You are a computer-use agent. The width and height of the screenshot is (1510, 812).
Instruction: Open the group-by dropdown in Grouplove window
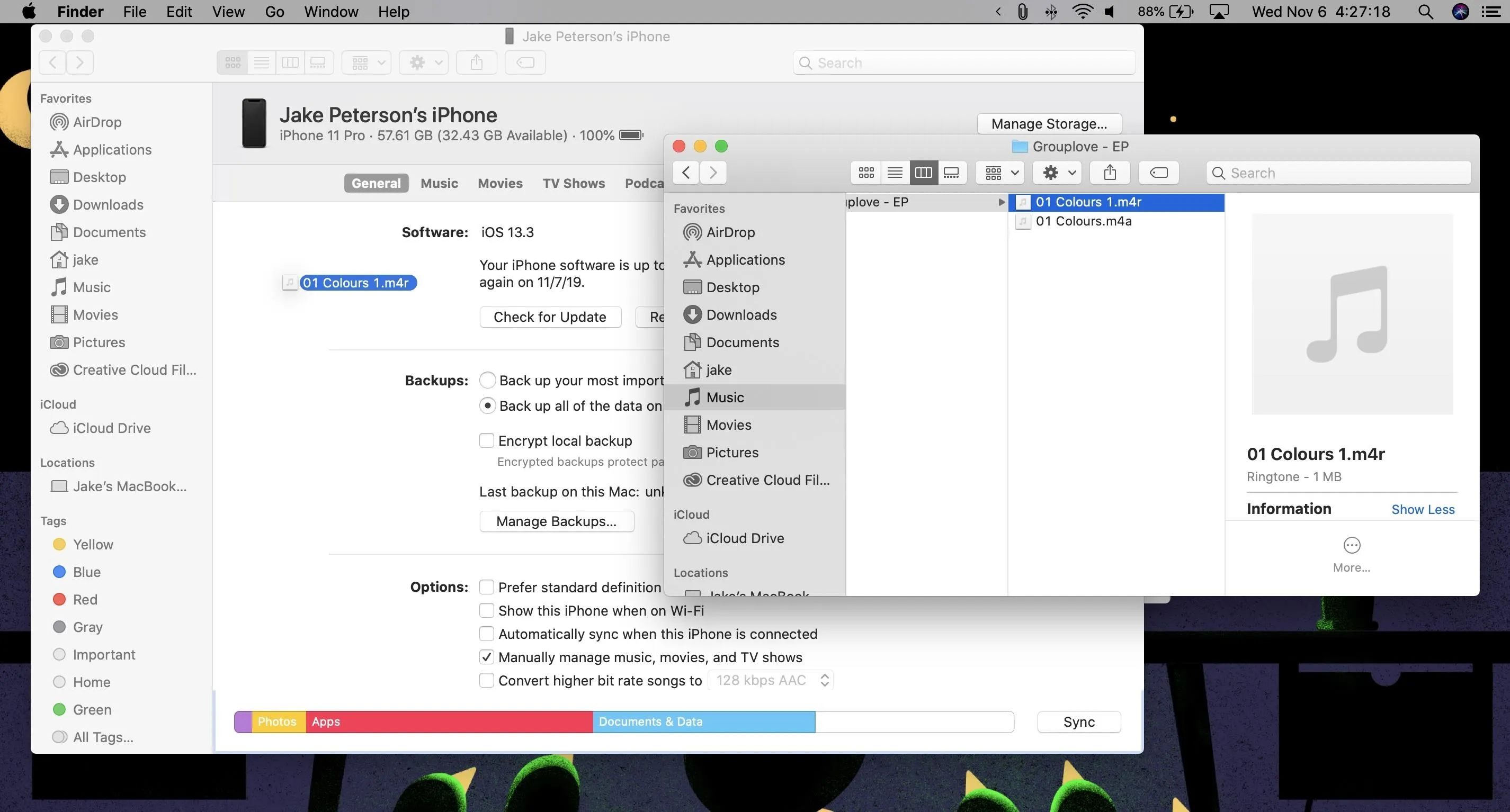tap(1000, 173)
